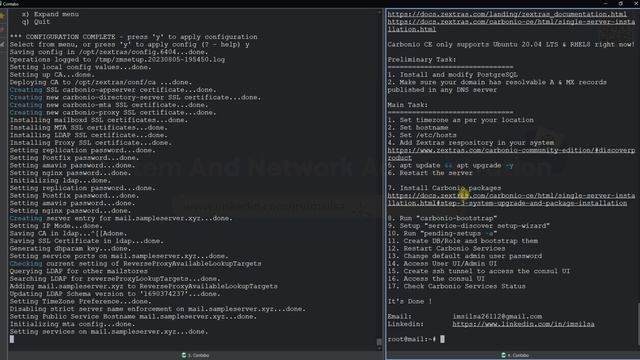Click '1. Install and modify PostgreSQL' line

(452, 75)
